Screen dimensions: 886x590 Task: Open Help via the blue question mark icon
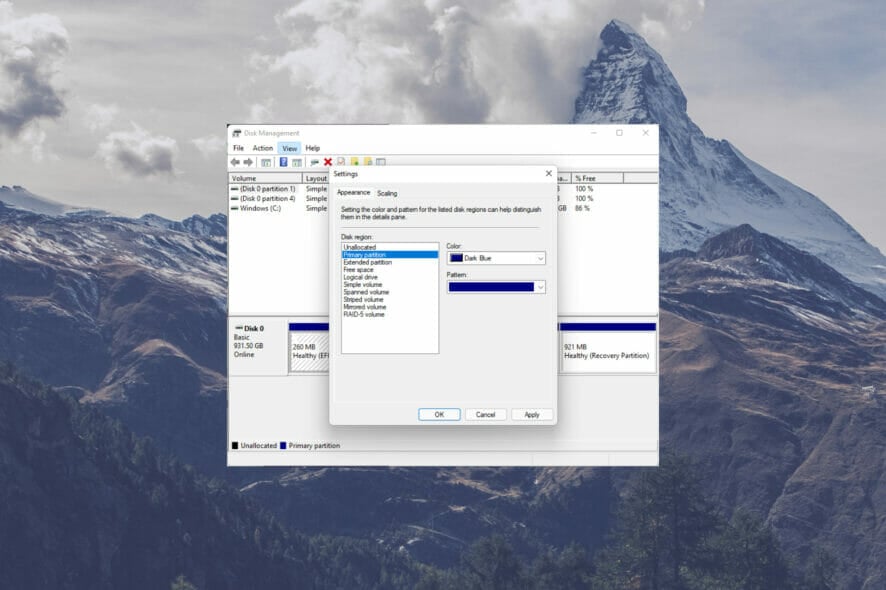283,159
